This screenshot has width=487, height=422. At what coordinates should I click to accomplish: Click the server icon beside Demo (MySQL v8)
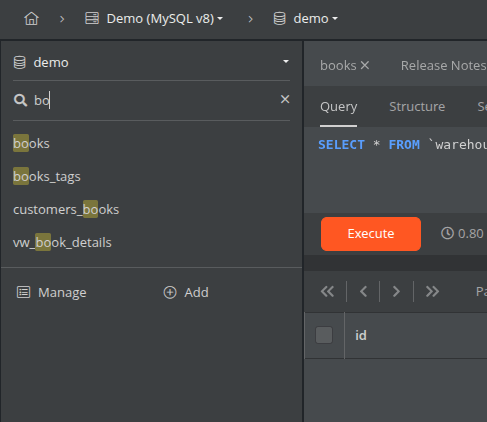pos(92,18)
